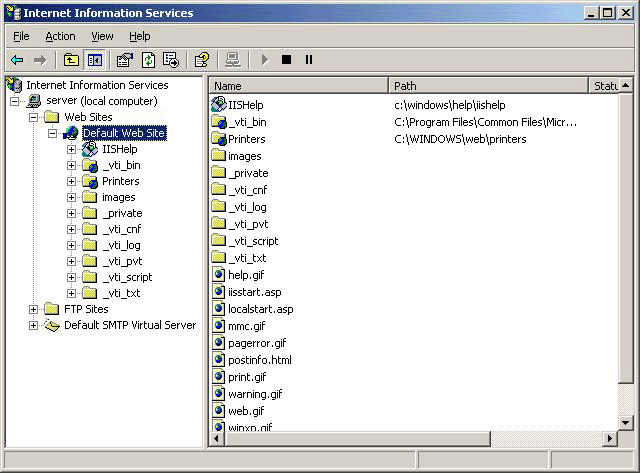Screen dimensions: 640x473
Task: Click the vertical scrollbar down arrow
Action: [625, 423]
